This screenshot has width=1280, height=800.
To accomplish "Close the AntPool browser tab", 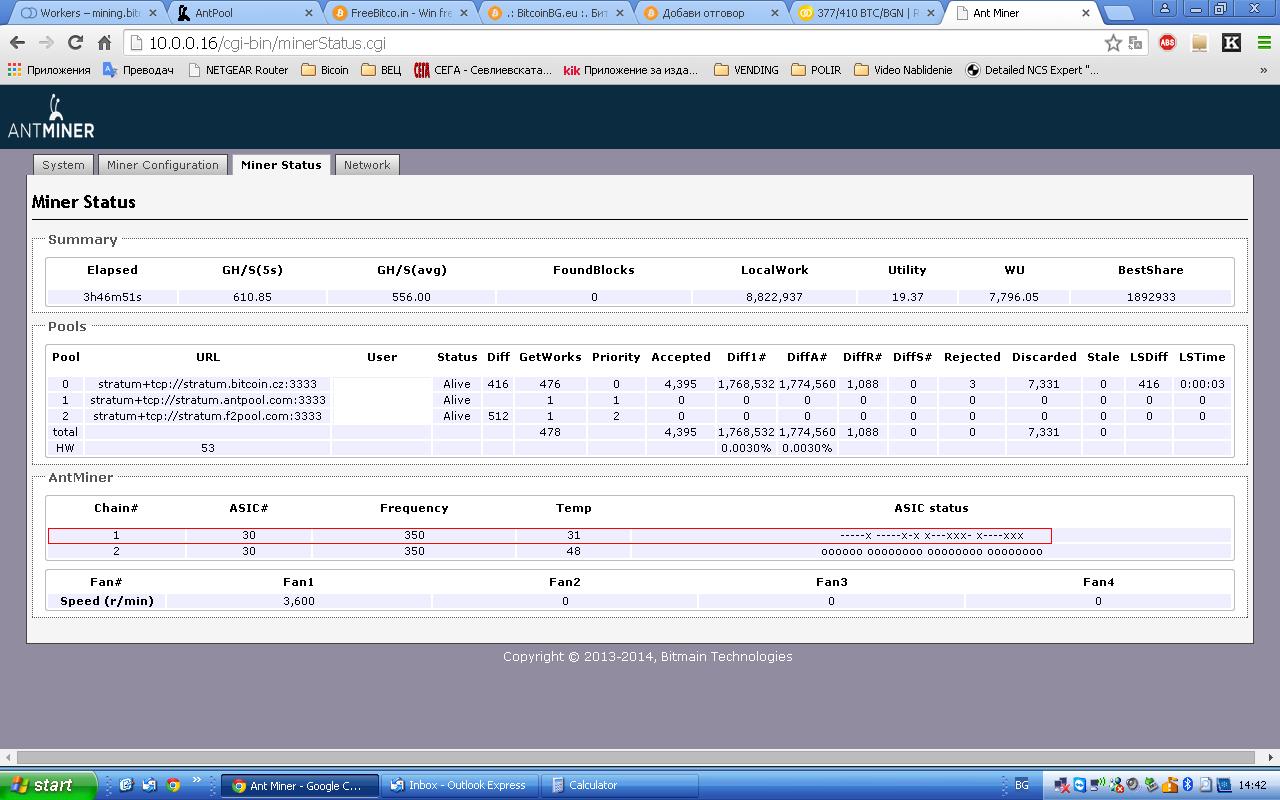I will click(x=308, y=13).
